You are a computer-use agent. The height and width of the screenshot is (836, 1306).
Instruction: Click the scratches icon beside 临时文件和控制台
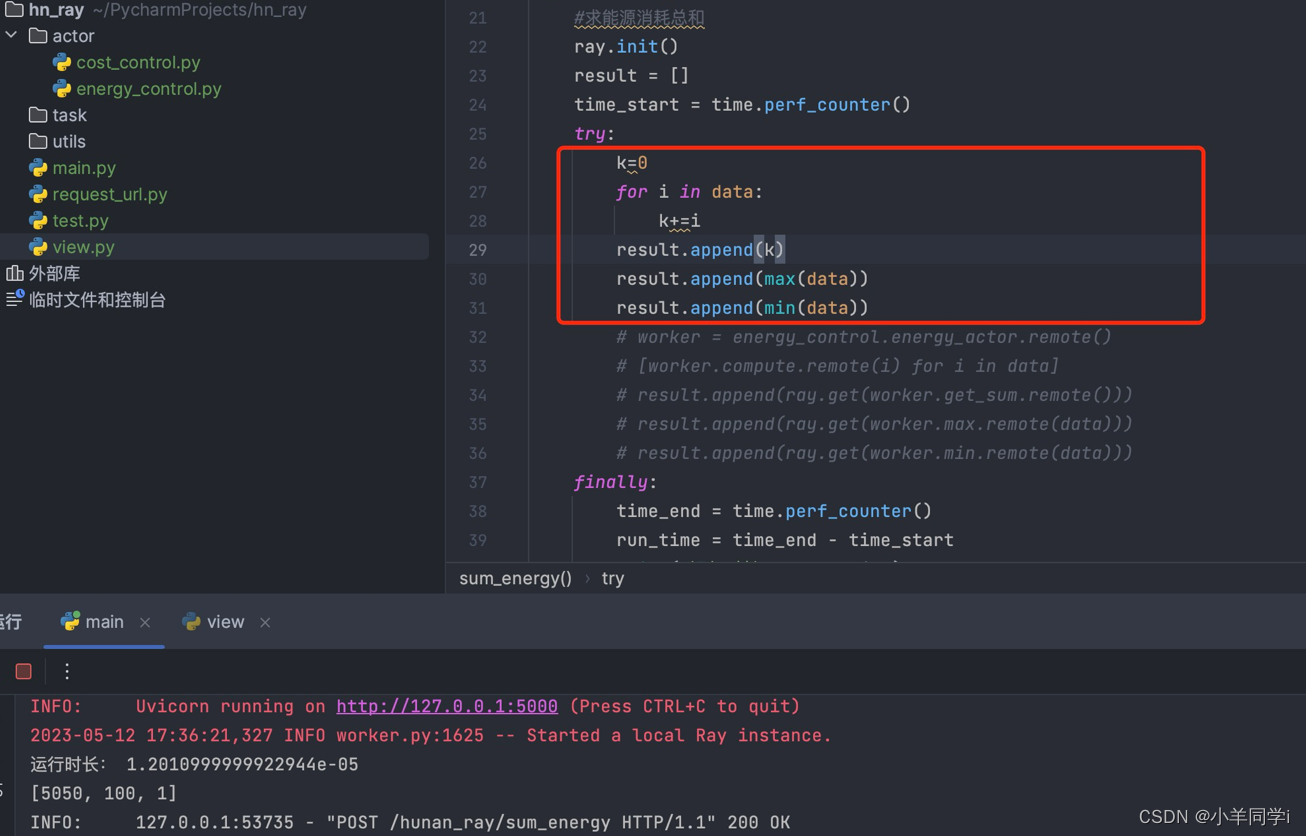click(x=14, y=299)
